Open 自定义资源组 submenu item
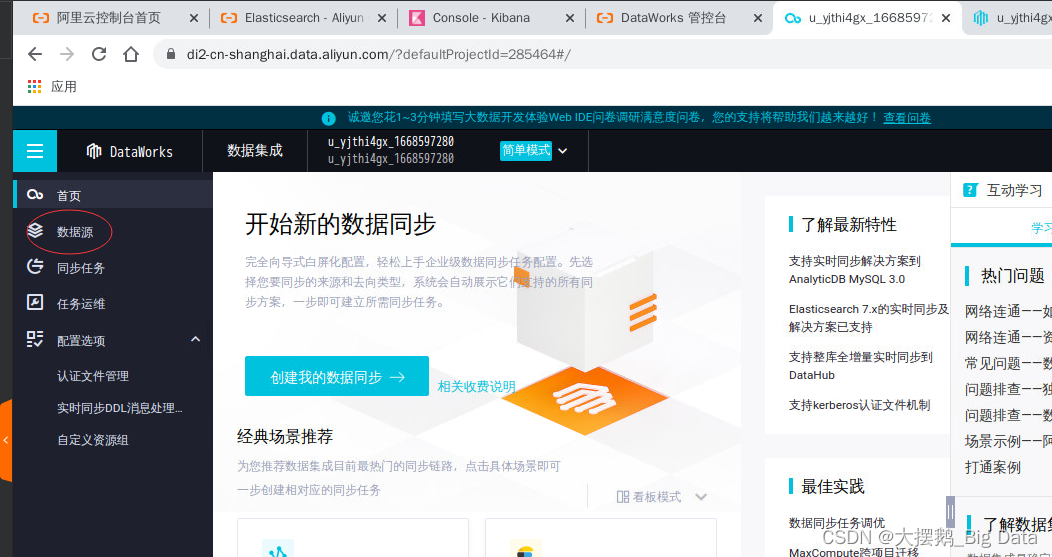Viewport: 1052px width, 557px height. pyautogui.click(x=93, y=440)
